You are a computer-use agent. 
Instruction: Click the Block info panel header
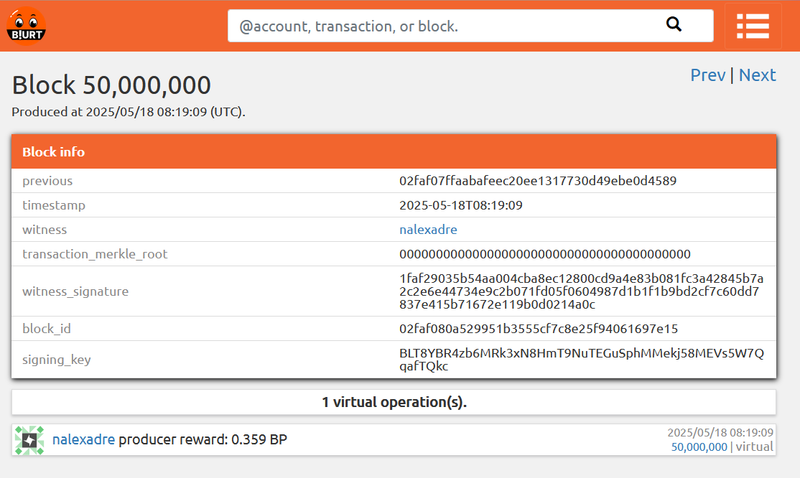[x=394, y=152]
